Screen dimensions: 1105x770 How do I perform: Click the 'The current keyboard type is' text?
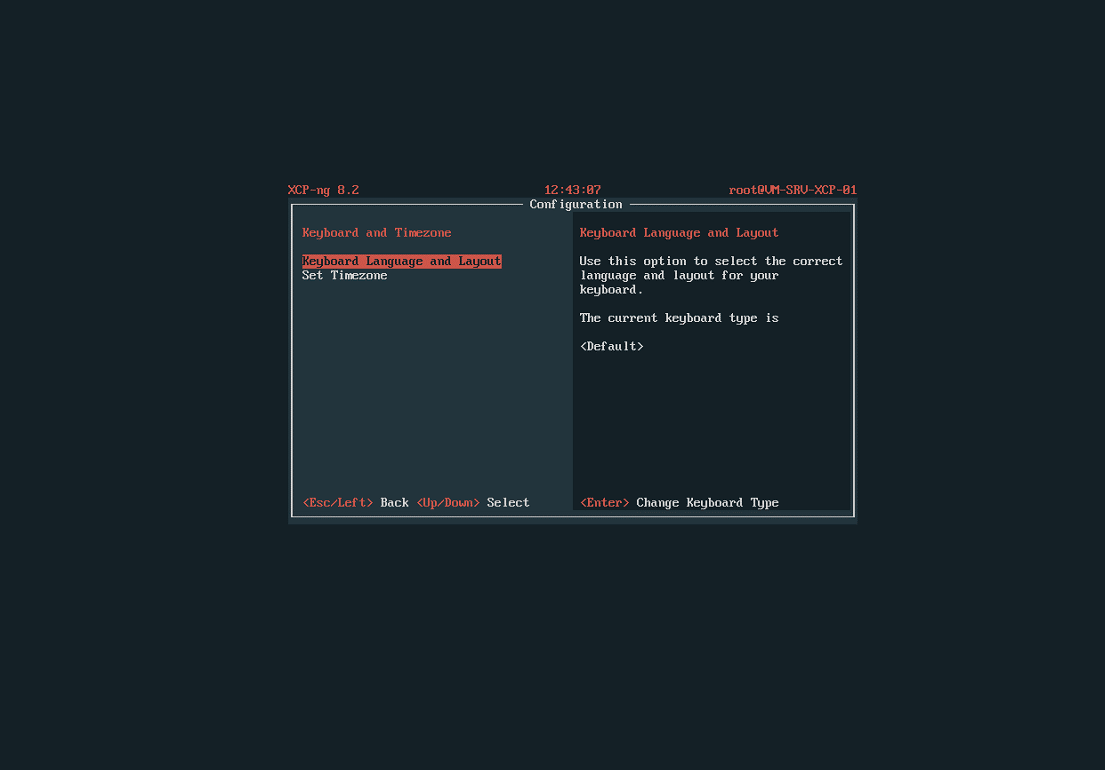click(x=679, y=318)
